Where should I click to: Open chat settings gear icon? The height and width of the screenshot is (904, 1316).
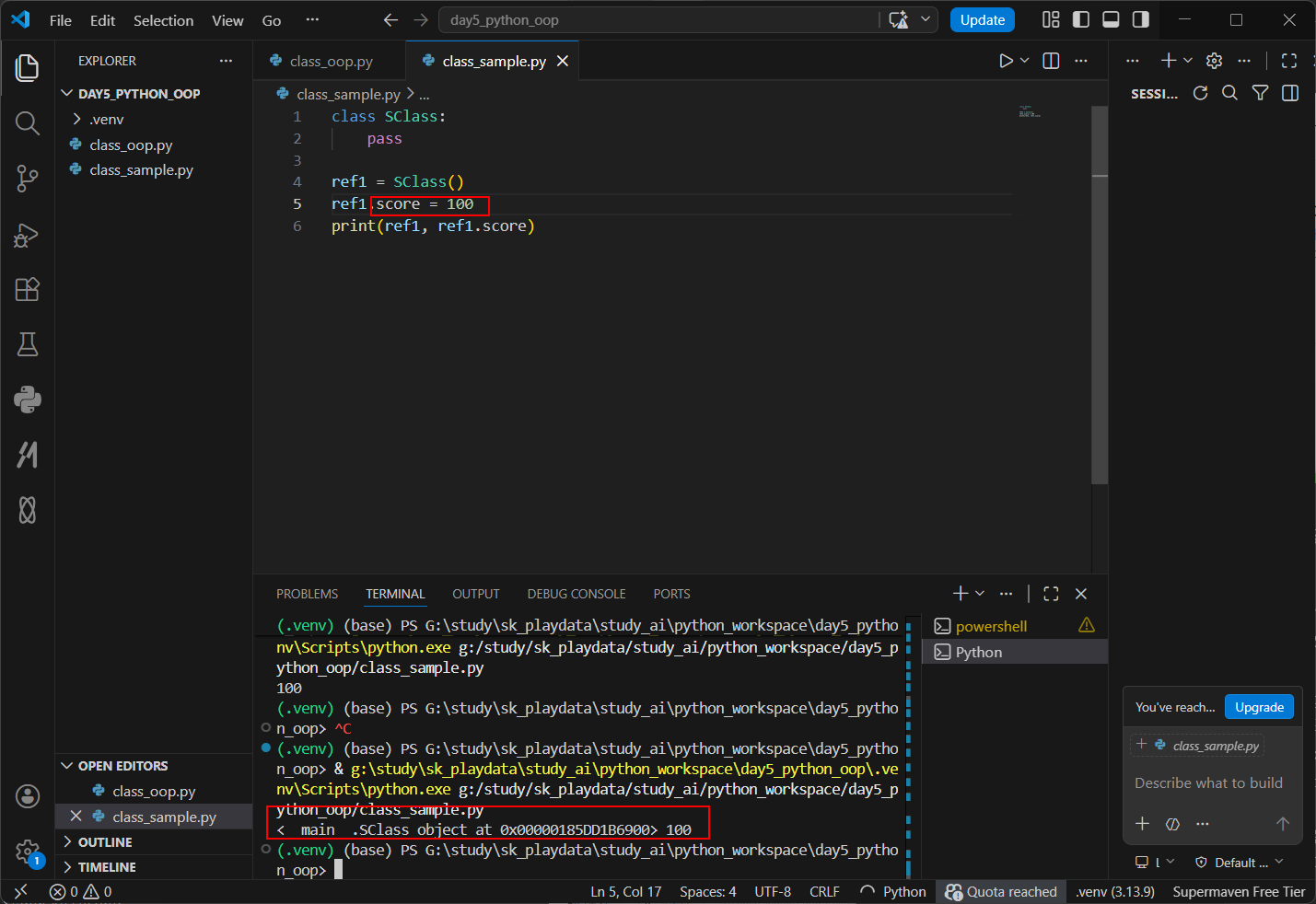pos(1214,61)
